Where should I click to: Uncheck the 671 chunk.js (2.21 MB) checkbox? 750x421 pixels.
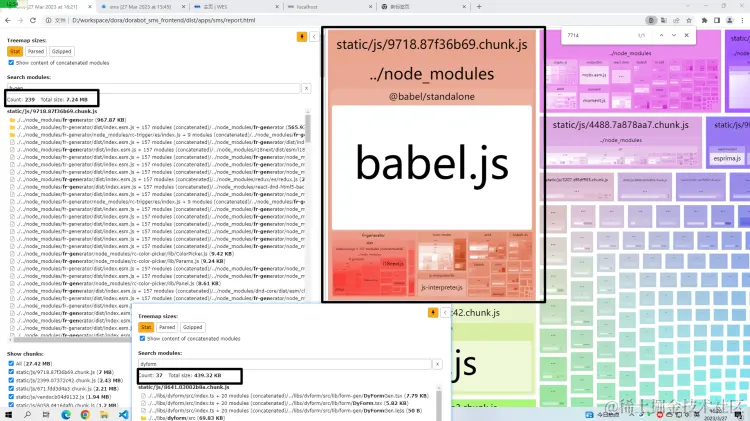[x=11, y=388]
